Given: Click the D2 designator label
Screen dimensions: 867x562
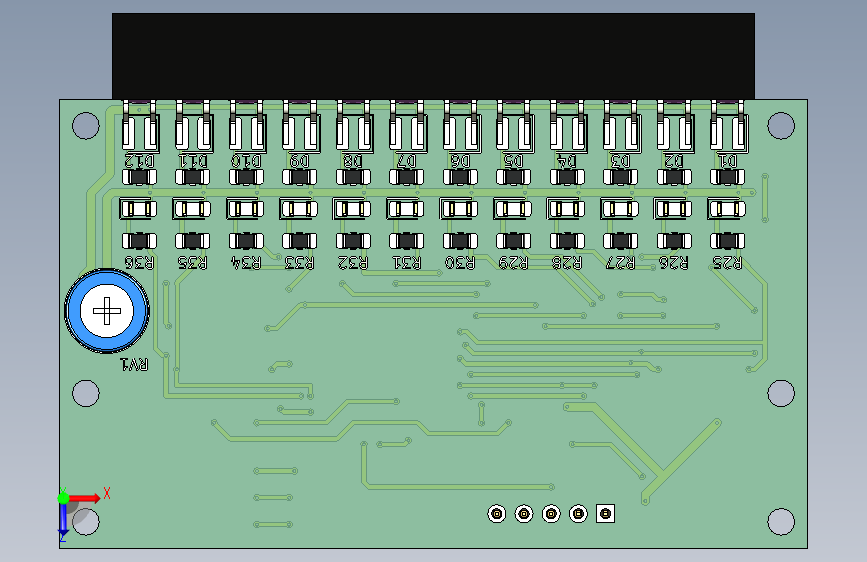Looking at the screenshot, I should [673, 161].
